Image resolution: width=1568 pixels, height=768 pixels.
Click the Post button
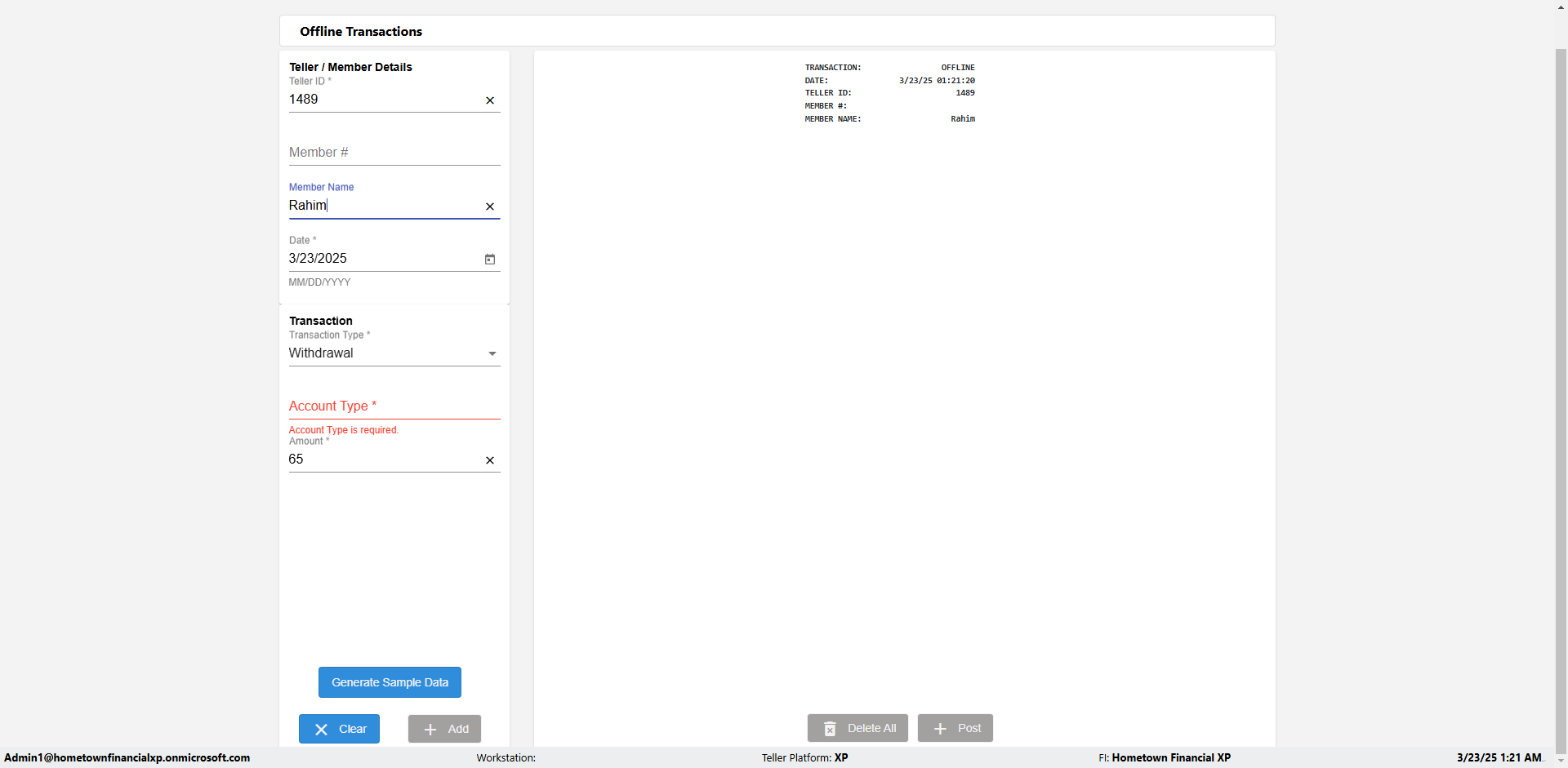[955, 728]
